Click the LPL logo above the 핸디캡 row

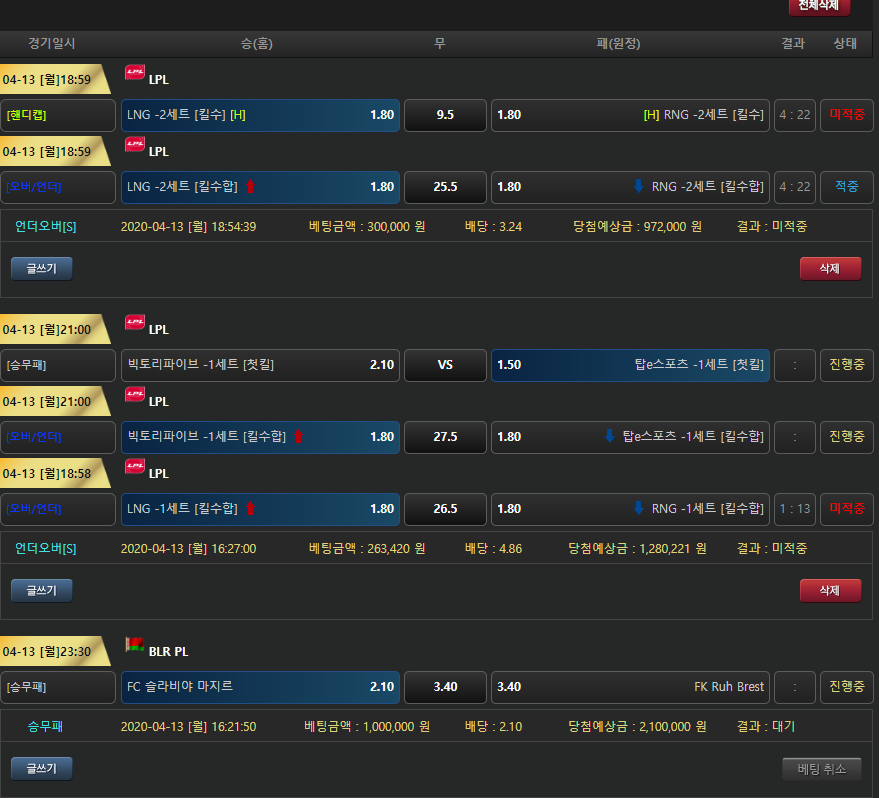(x=135, y=73)
